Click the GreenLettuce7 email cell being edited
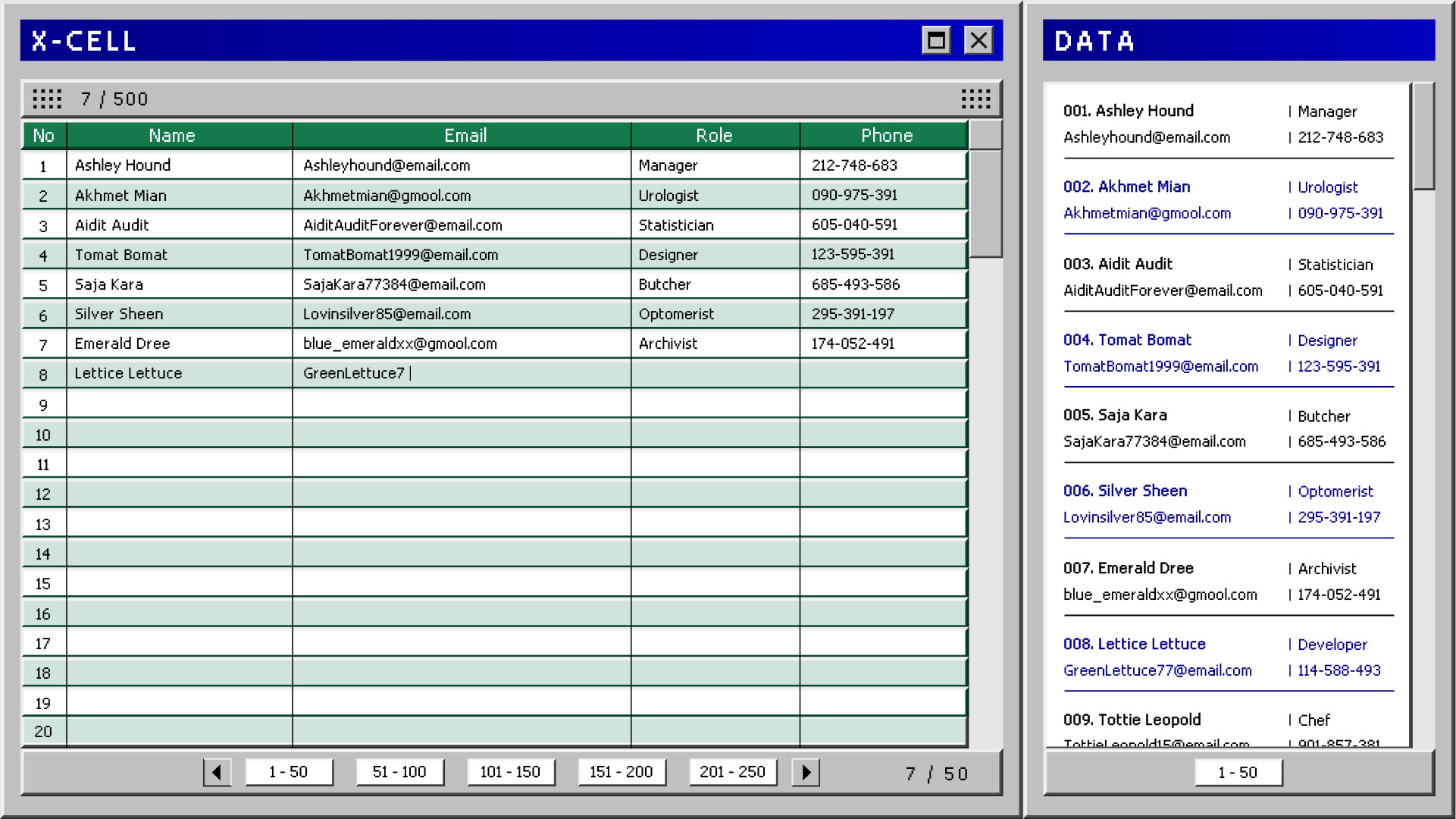 click(x=464, y=373)
